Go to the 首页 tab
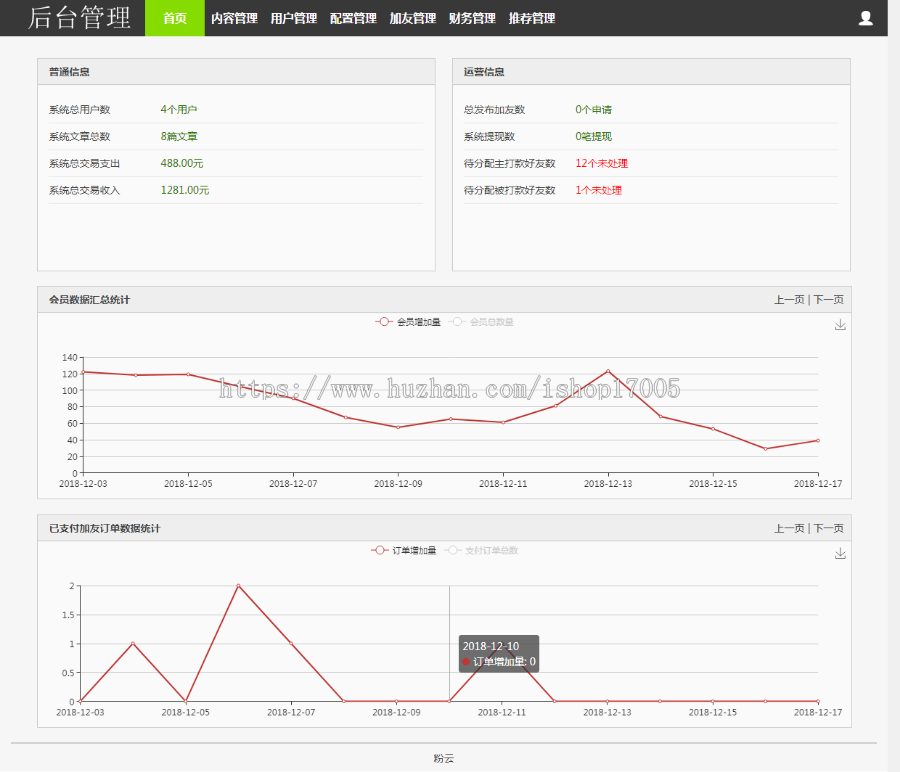900x772 pixels. pos(175,18)
